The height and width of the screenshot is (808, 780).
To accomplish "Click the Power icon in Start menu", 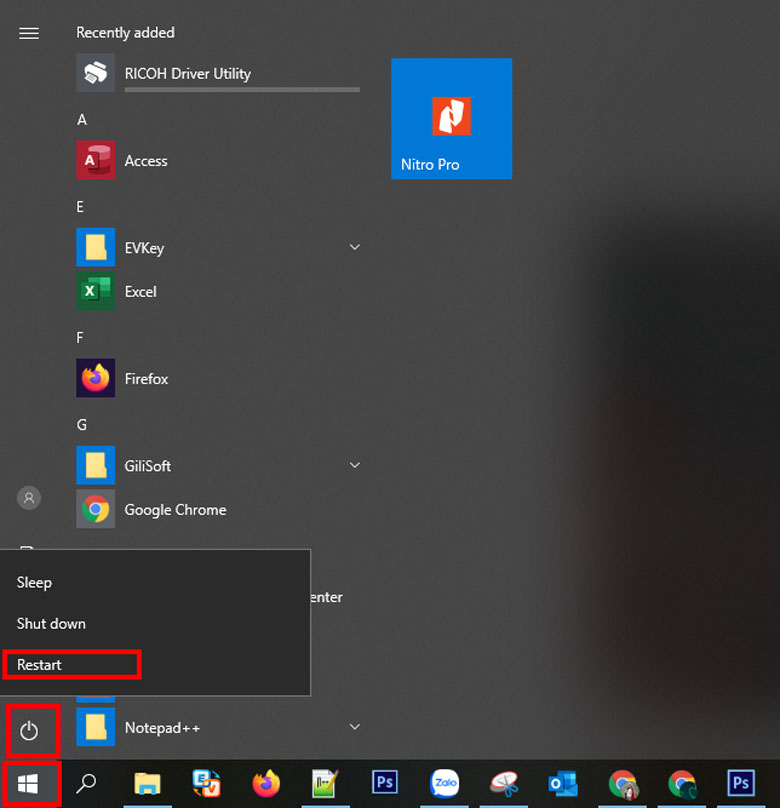I will click(29, 731).
